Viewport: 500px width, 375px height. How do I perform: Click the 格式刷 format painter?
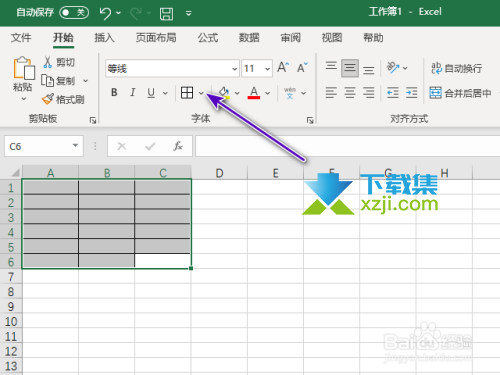[63, 99]
